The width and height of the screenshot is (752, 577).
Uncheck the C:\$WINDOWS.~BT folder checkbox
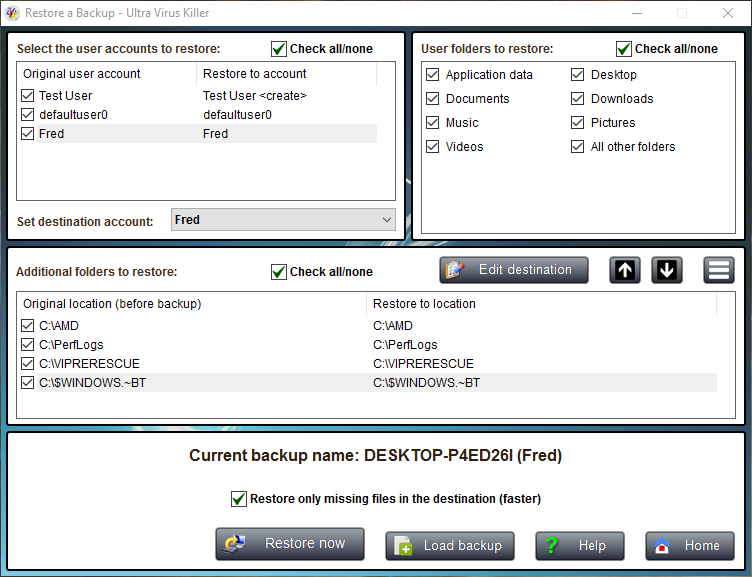(28, 382)
